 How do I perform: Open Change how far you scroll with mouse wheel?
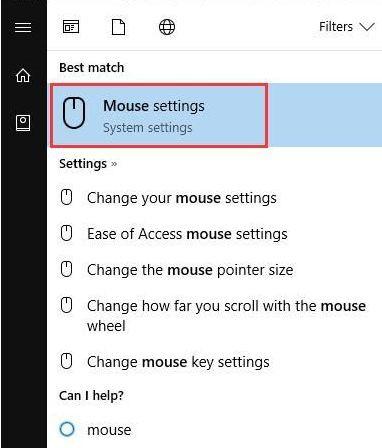215,315
